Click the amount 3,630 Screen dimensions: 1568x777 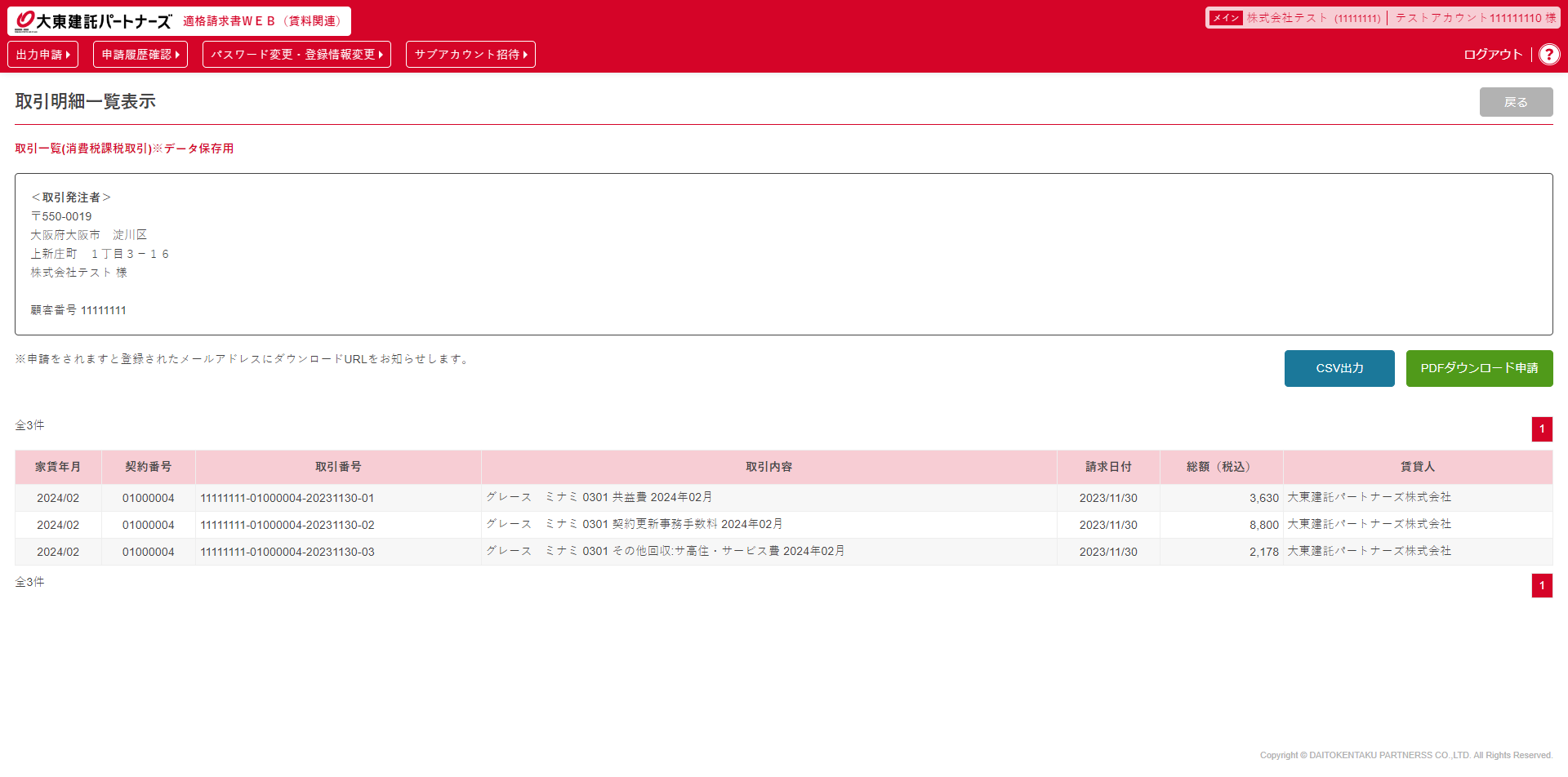click(x=1263, y=498)
